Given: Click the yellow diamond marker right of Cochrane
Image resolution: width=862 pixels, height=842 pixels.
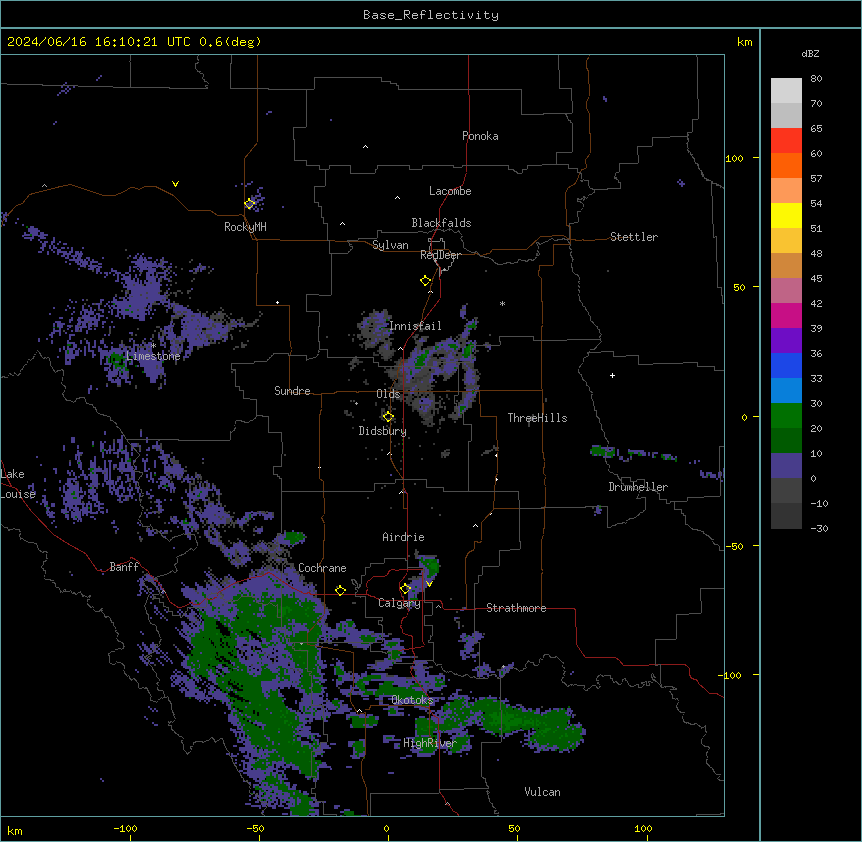Looking at the screenshot, I should 340,590.
